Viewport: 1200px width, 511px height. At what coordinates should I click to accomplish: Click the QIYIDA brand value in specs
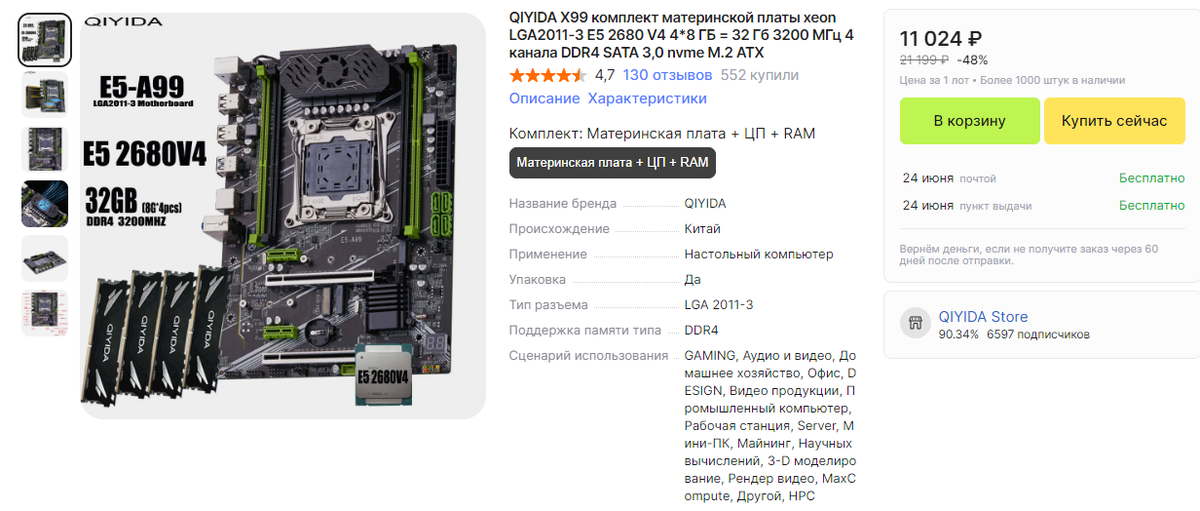pyautogui.click(x=706, y=203)
